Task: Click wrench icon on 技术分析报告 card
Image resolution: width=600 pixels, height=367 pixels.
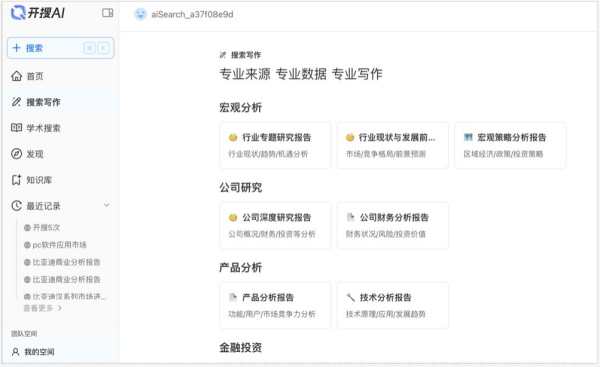Action: tap(351, 297)
